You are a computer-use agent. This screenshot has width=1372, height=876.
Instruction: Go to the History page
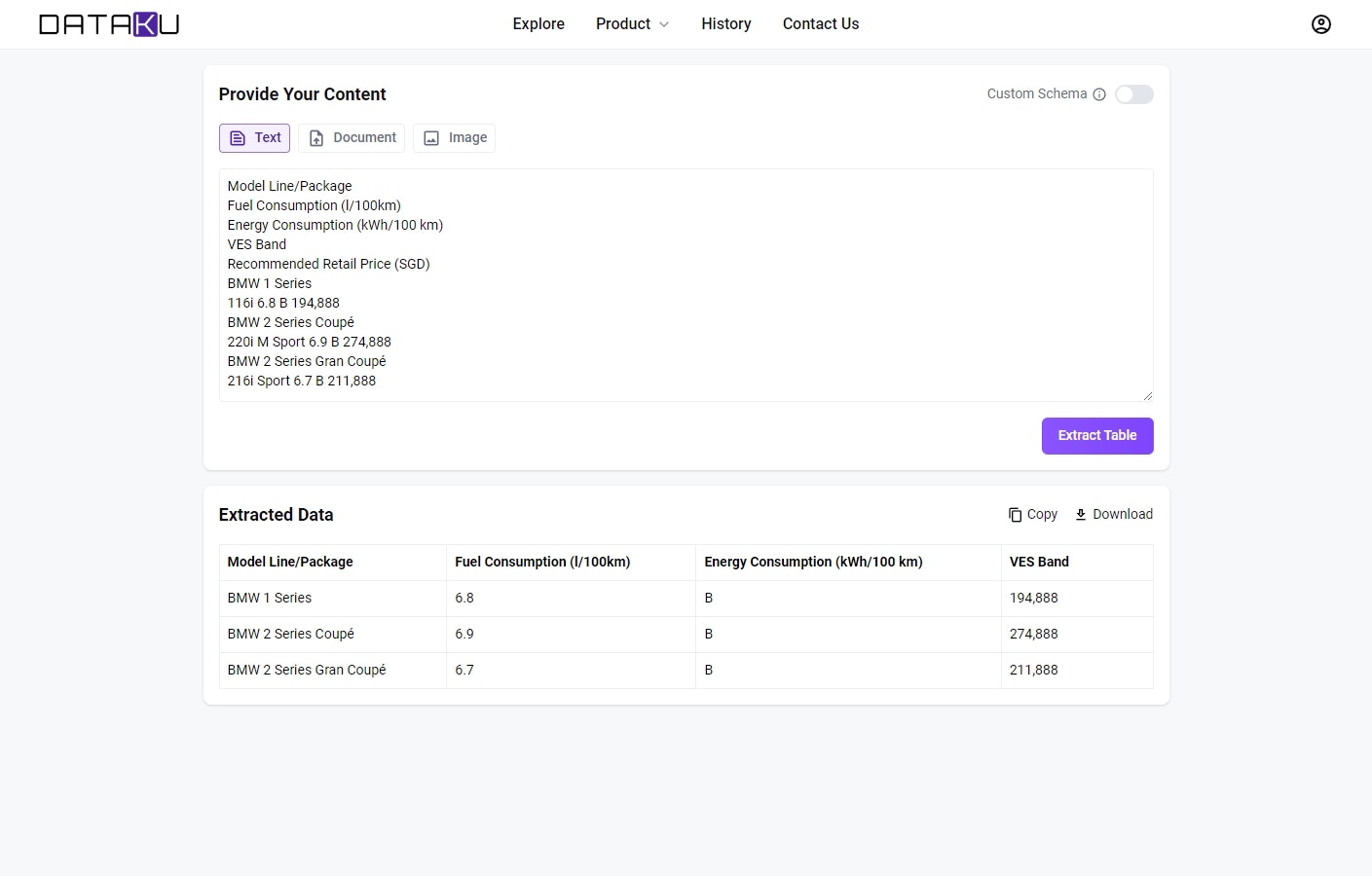click(x=726, y=24)
